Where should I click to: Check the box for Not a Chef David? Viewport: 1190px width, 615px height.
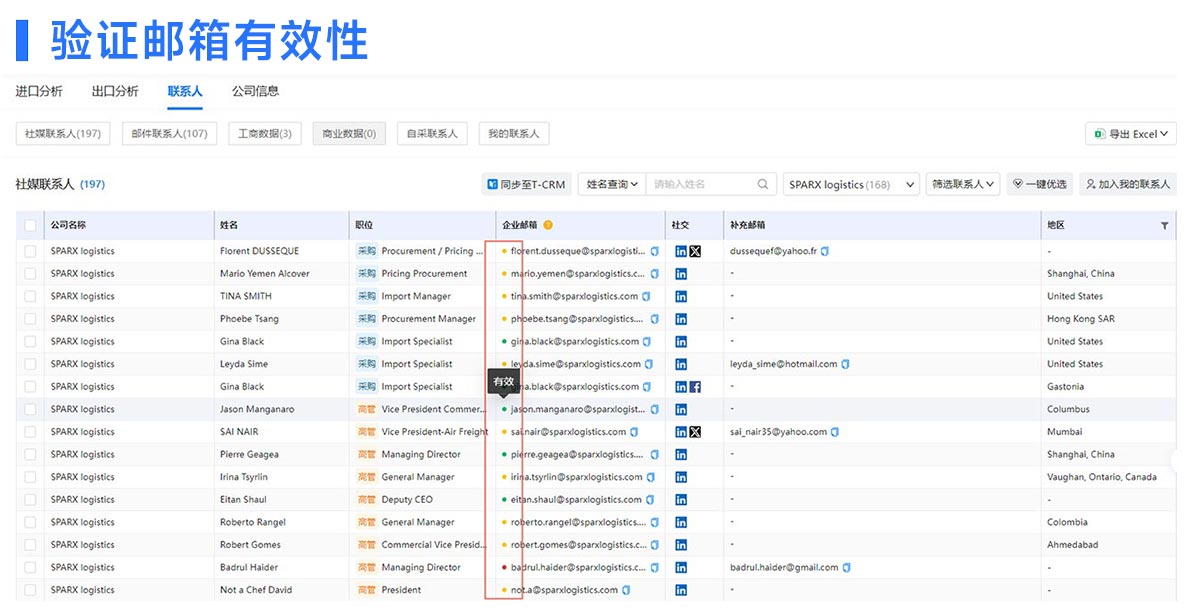pyautogui.click(x=30, y=590)
